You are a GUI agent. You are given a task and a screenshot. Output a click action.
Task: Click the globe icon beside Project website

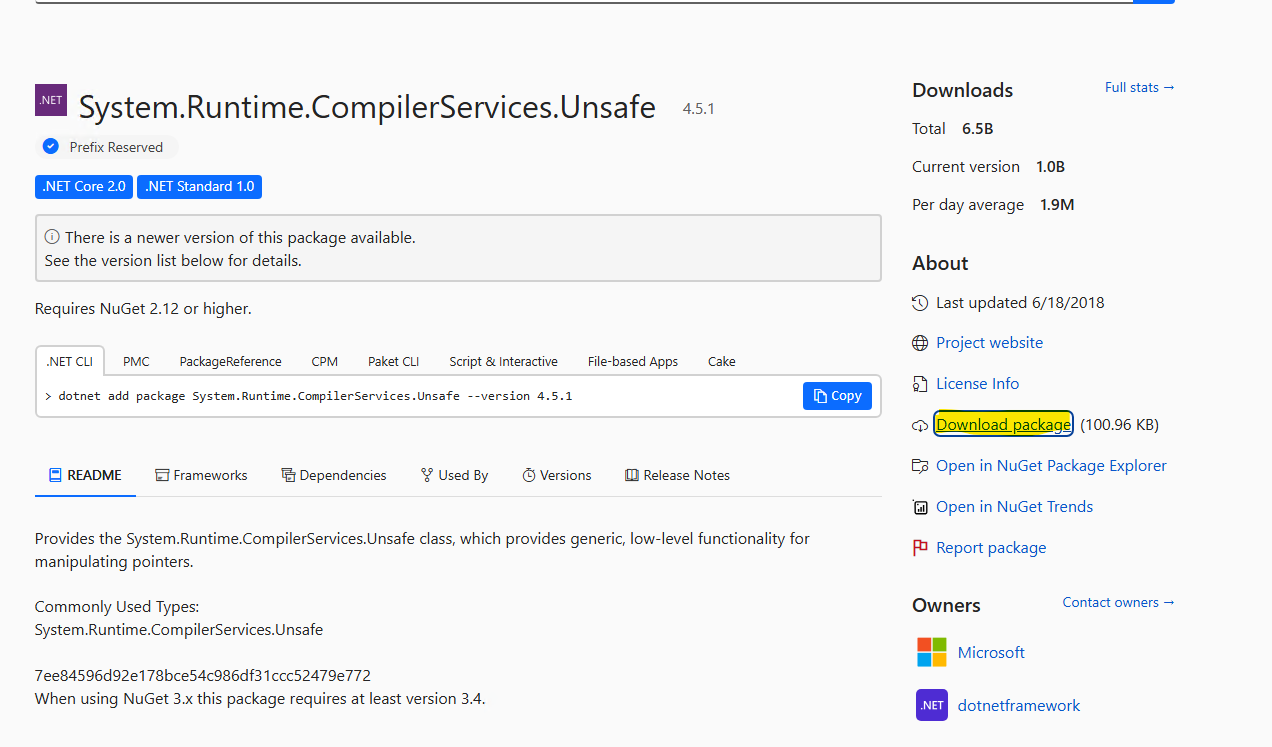coord(919,342)
